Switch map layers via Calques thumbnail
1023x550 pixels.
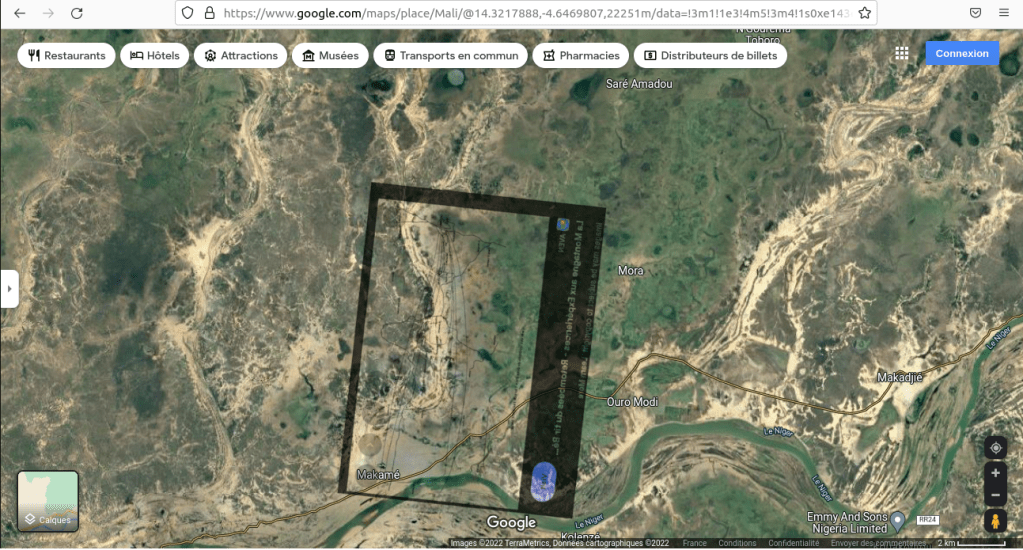coord(48,501)
